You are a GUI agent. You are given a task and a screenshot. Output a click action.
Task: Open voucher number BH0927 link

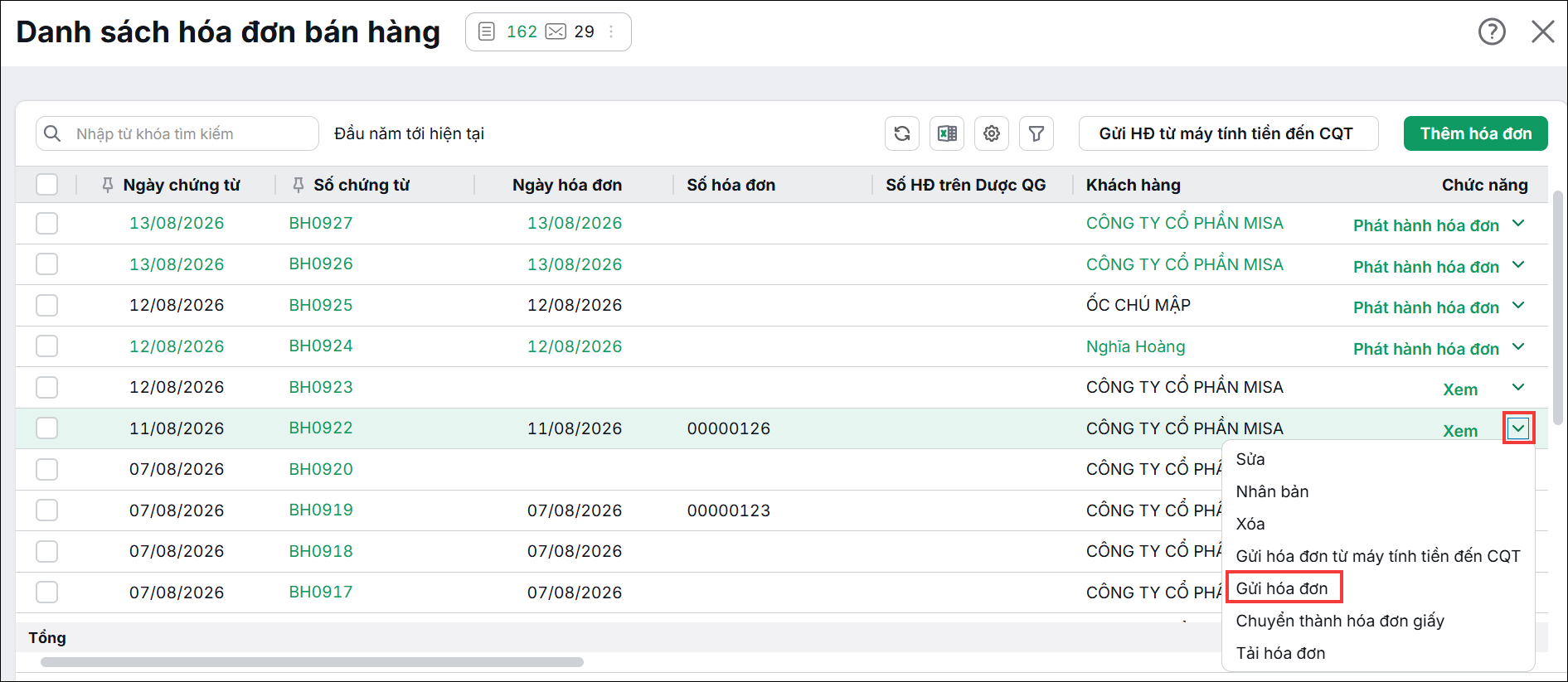pyautogui.click(x=321, y=223)
